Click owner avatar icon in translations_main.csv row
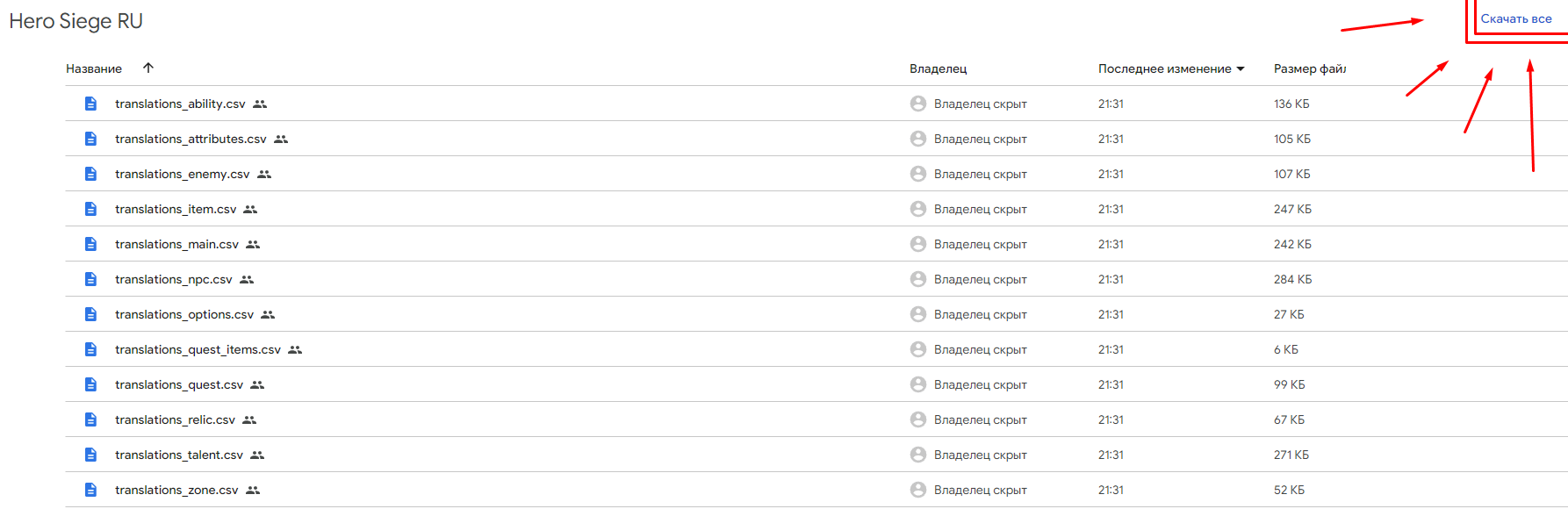This screenshot has height=509, width=1568. (x=918, y=244)
